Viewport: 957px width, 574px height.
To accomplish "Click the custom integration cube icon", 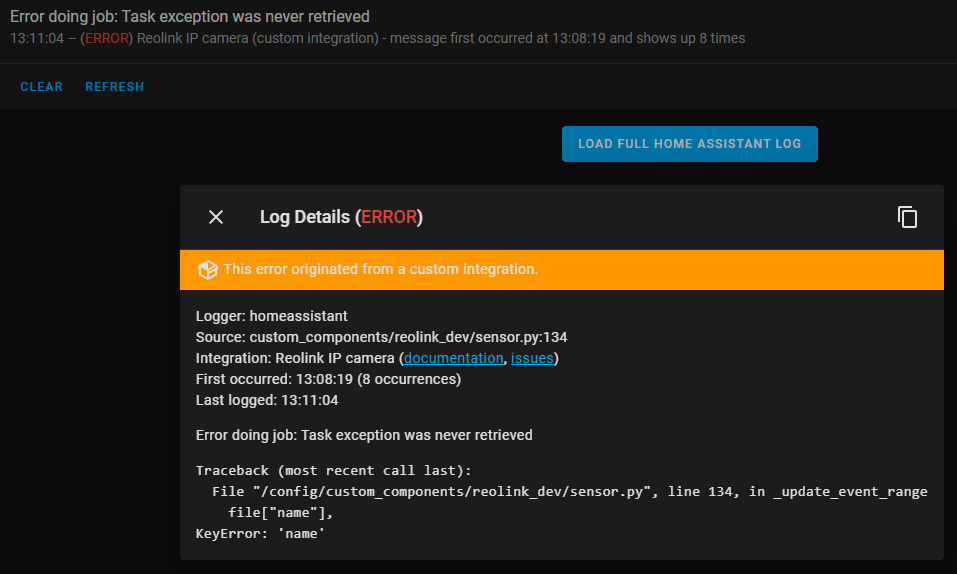I will click(x=208, y=269).
